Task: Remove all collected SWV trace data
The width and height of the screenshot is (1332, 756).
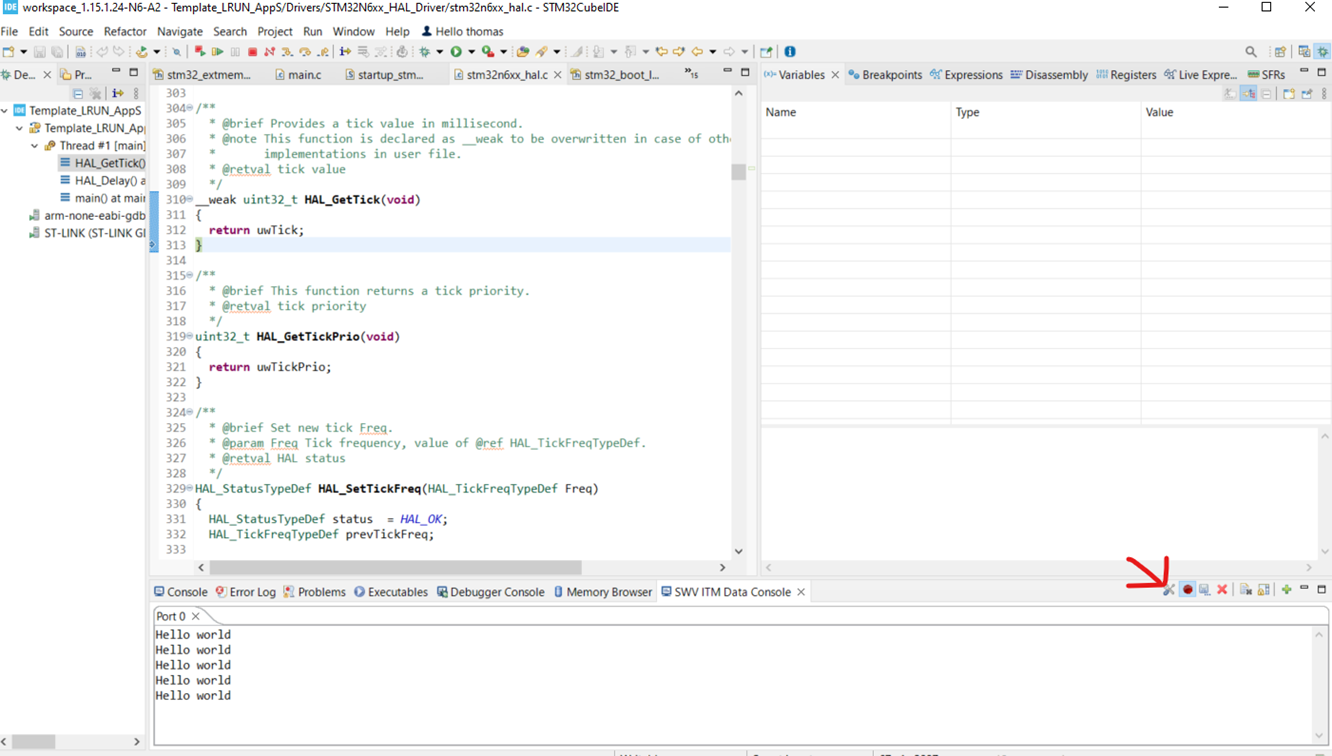Action: [x=1222, y=590]
